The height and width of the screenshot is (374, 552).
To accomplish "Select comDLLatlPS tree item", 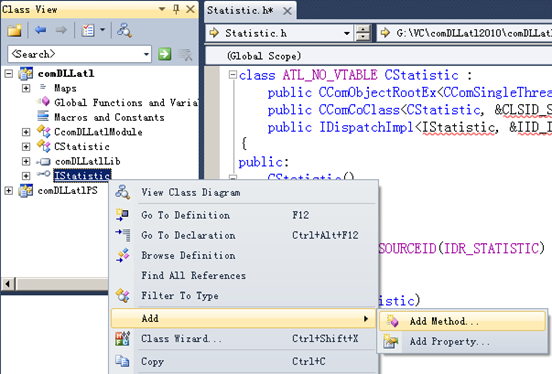I will tap(68, 191).
